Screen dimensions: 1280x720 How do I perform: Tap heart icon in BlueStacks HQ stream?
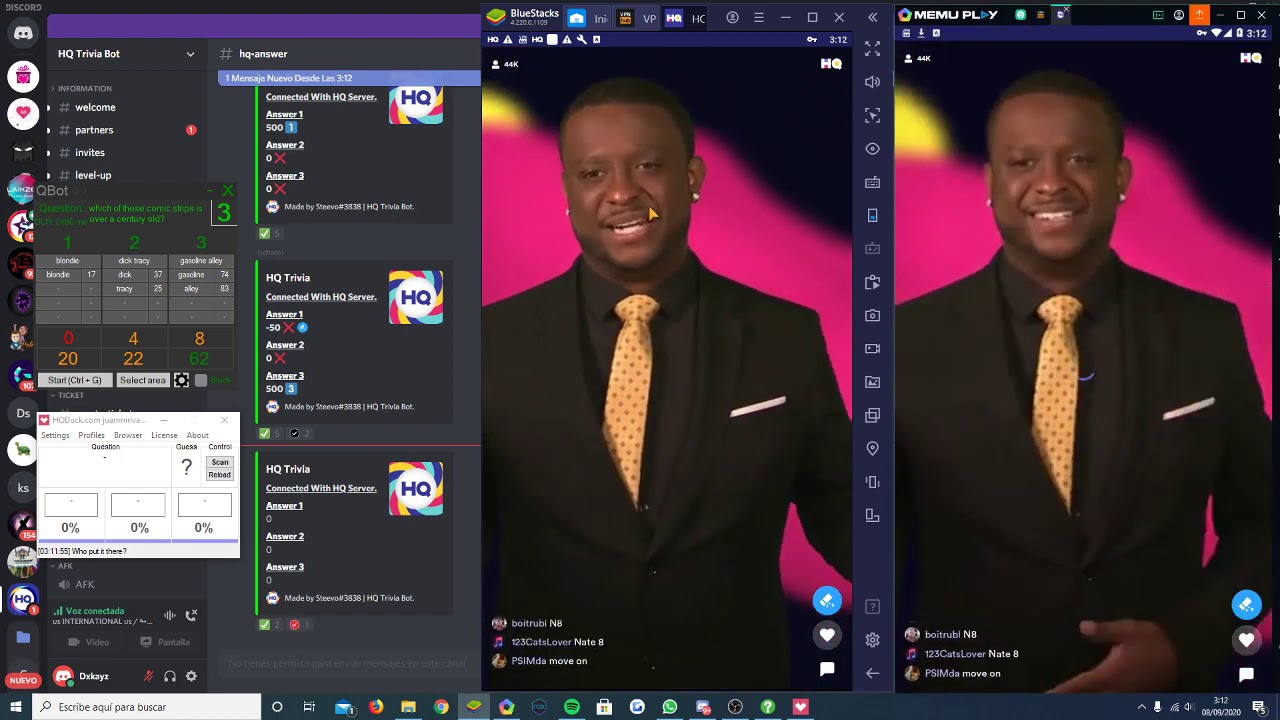(x=827, y=635)
